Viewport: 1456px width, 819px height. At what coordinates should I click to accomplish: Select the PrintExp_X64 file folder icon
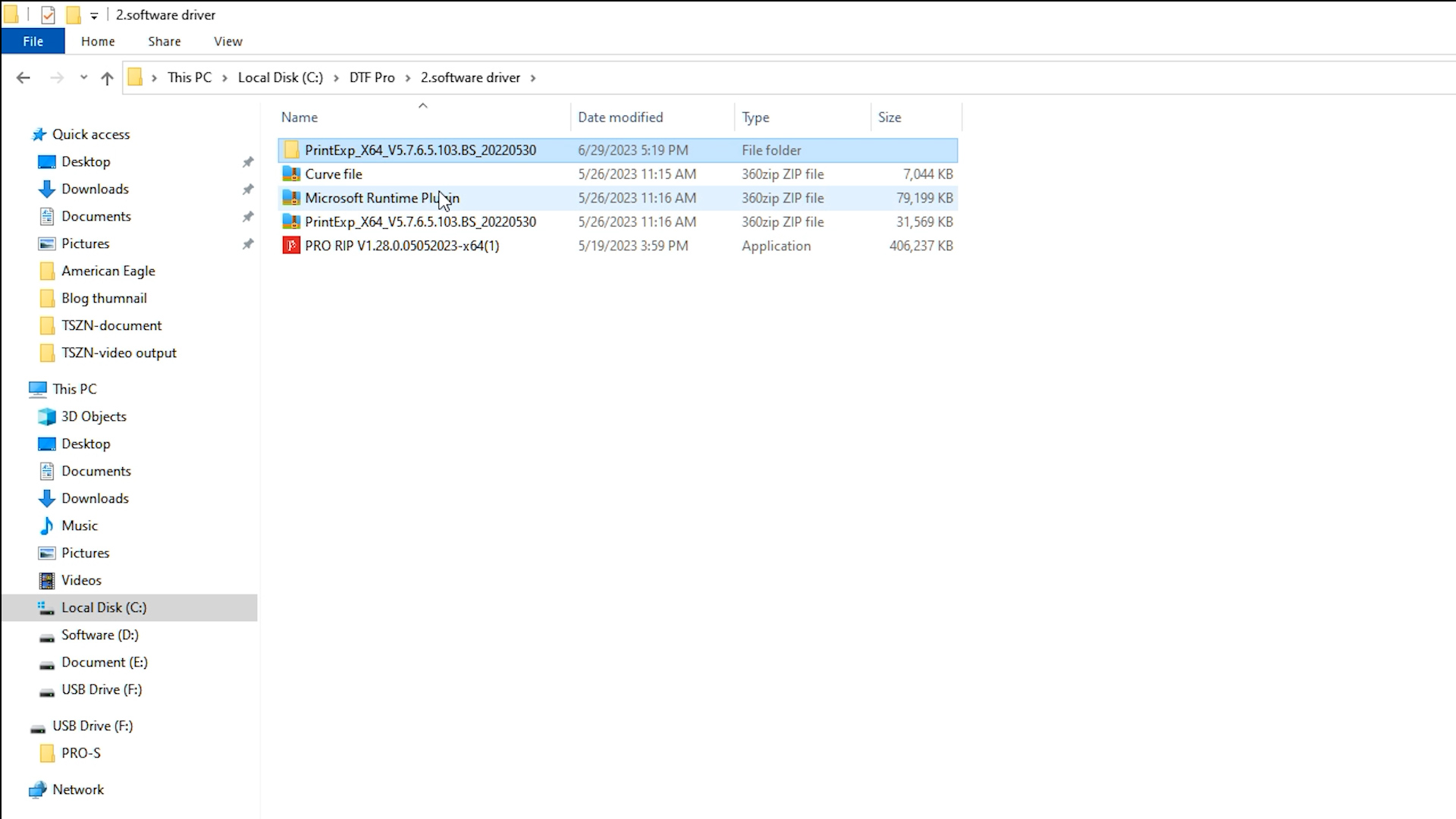tap(291, 150)
